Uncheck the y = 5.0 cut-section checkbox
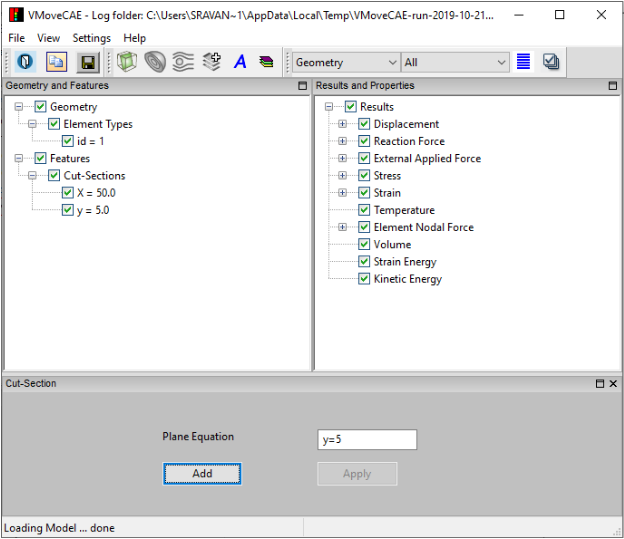 pos(68,210)
